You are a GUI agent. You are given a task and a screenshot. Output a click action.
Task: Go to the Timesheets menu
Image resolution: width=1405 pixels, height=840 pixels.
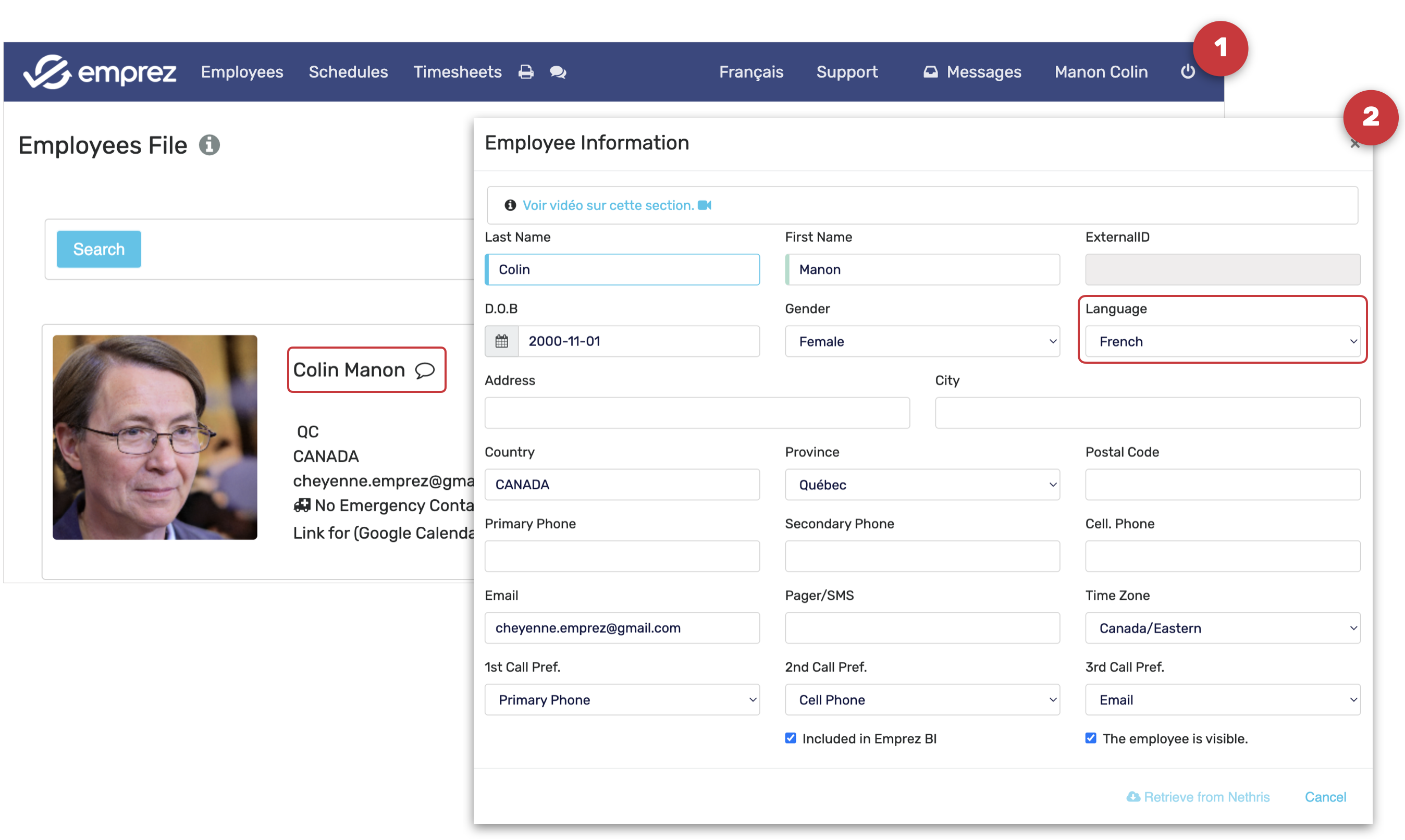click(458, 72)
